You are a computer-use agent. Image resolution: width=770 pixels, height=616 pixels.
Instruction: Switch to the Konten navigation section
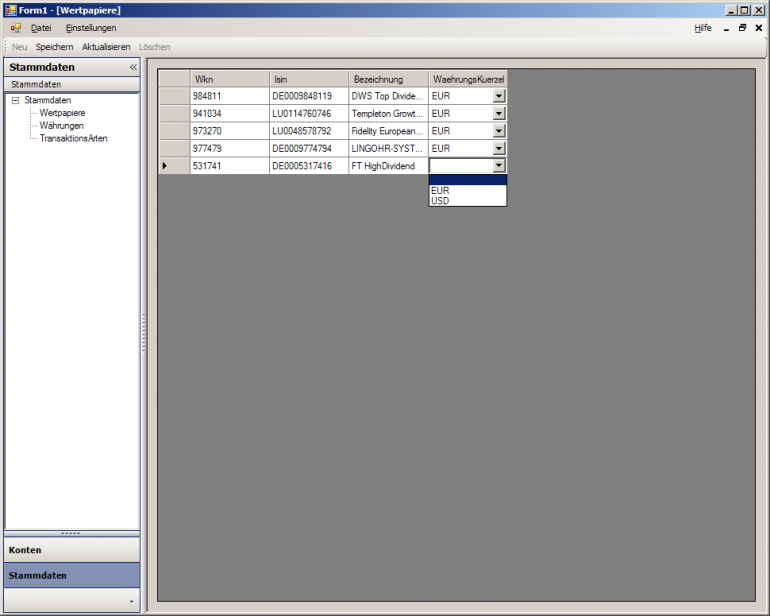[72, 550]
